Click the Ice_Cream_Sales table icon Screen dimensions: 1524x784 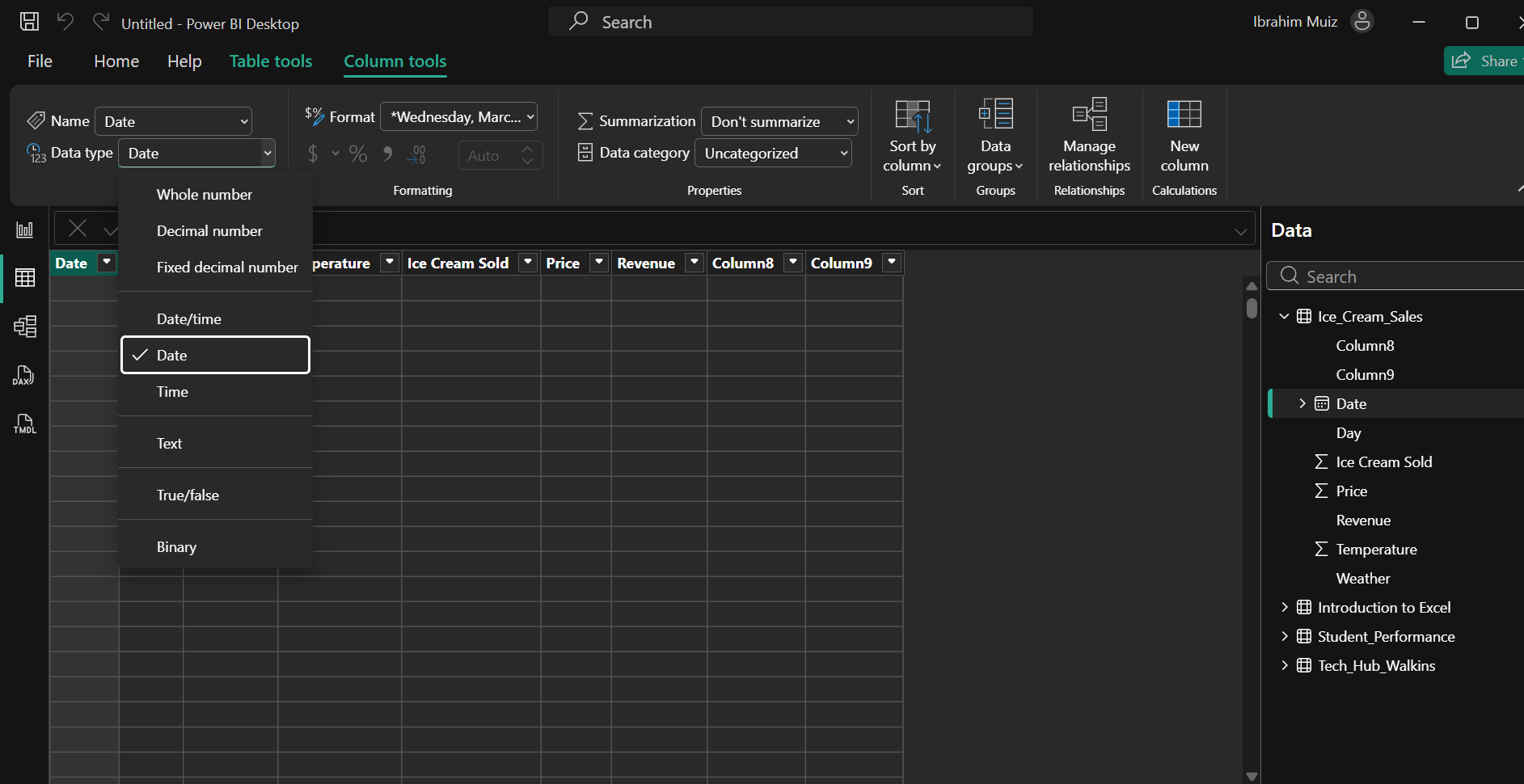pyautogui.click(x=1304, y=316)
